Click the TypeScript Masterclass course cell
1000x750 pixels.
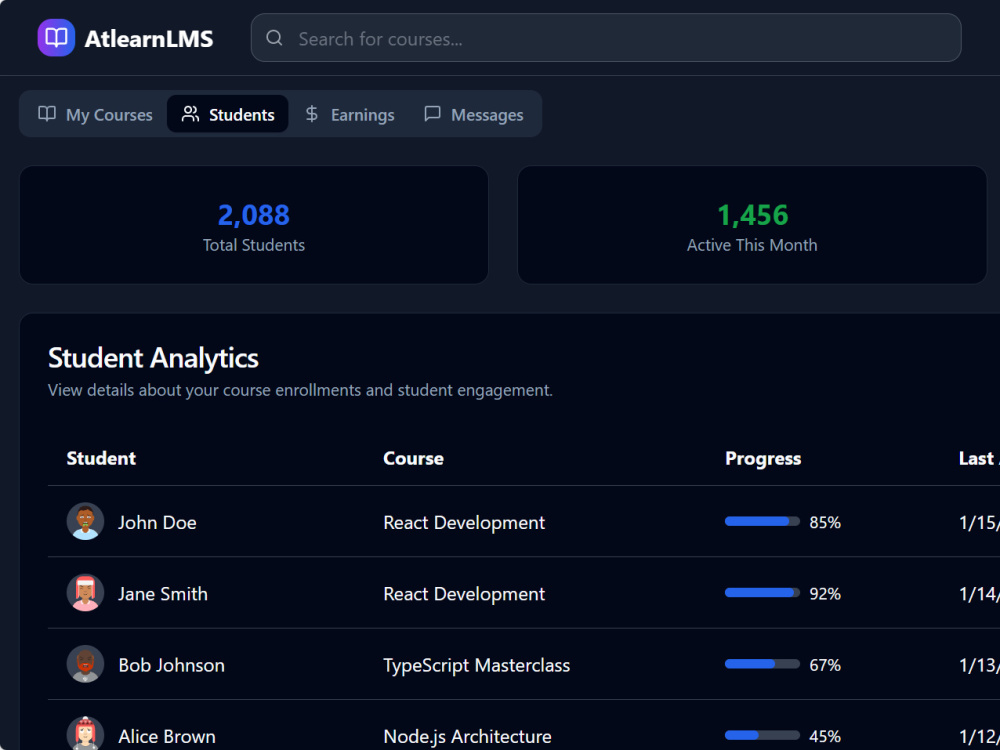[x=476, y=665]
